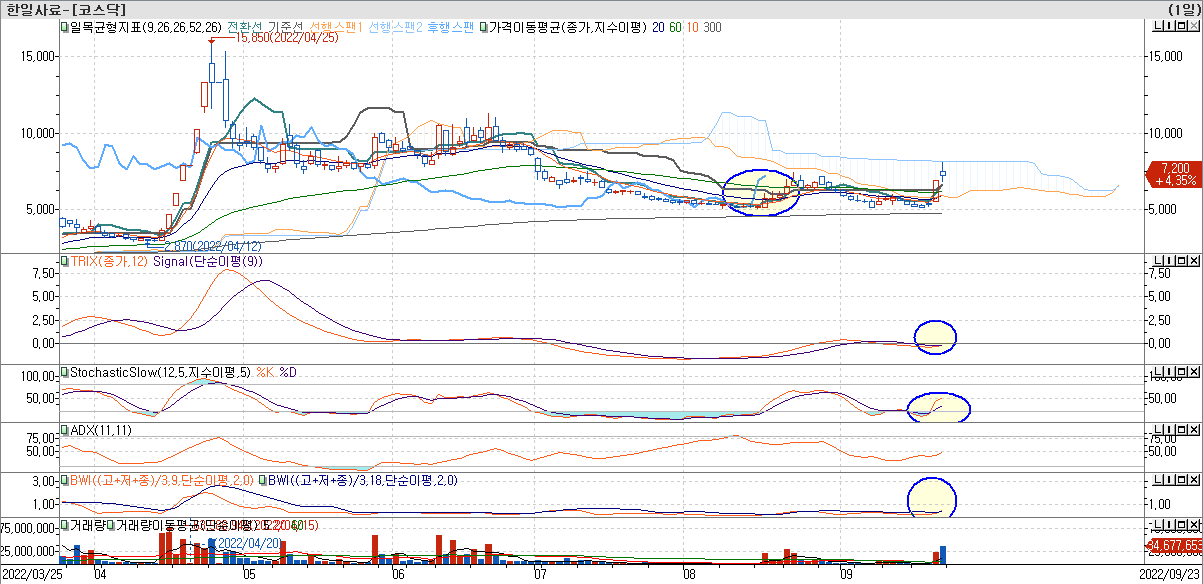Viewport: 1203px width, 584px height.
Task: Maximize the StochasticSlow panel with its square icon
Action: (x=1181, y=372)
